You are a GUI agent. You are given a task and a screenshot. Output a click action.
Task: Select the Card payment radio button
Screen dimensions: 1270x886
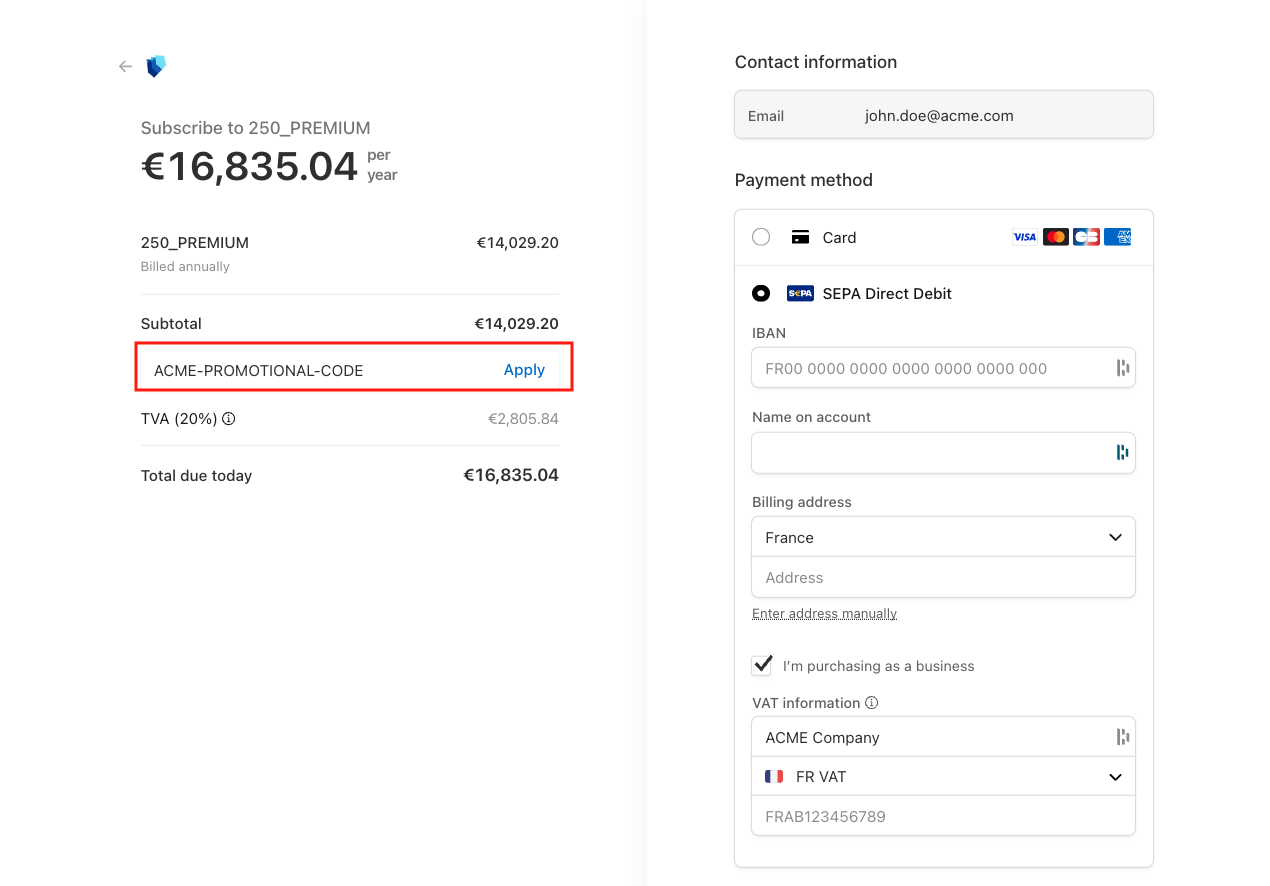pyautogui.click(x=761, y=237)
